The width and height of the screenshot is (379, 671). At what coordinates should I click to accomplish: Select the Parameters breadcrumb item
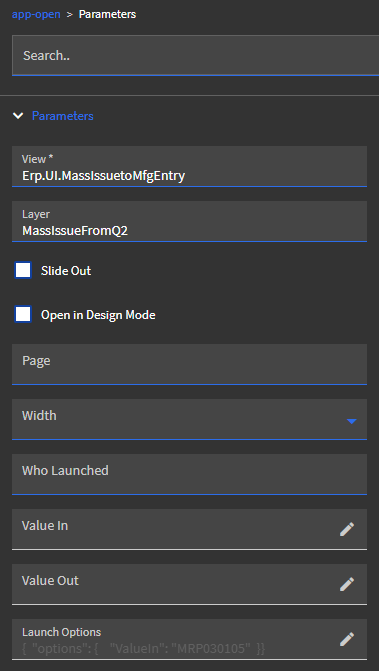pos(107,14)
